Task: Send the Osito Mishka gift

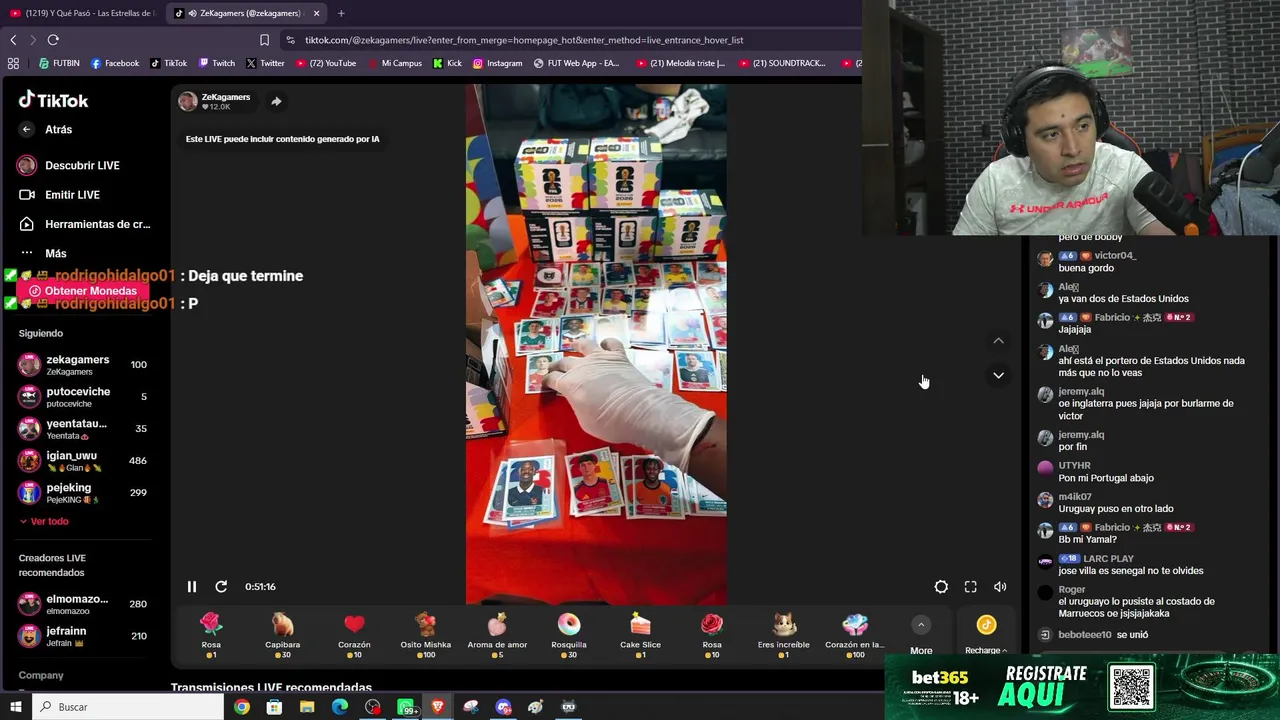Action: pos(426,635)
